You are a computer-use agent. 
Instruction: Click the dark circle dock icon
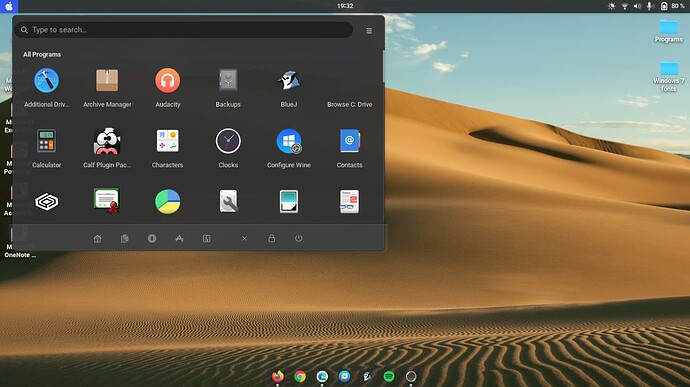tap(411, 376)
